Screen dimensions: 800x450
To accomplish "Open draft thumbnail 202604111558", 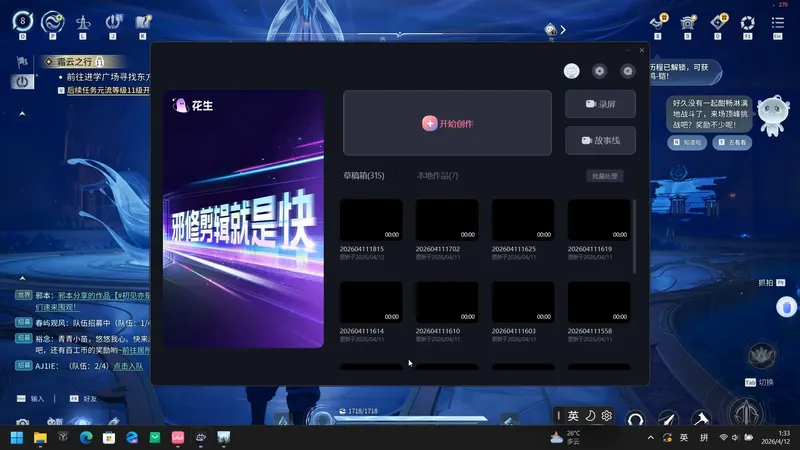I will [x=599, y=302].
